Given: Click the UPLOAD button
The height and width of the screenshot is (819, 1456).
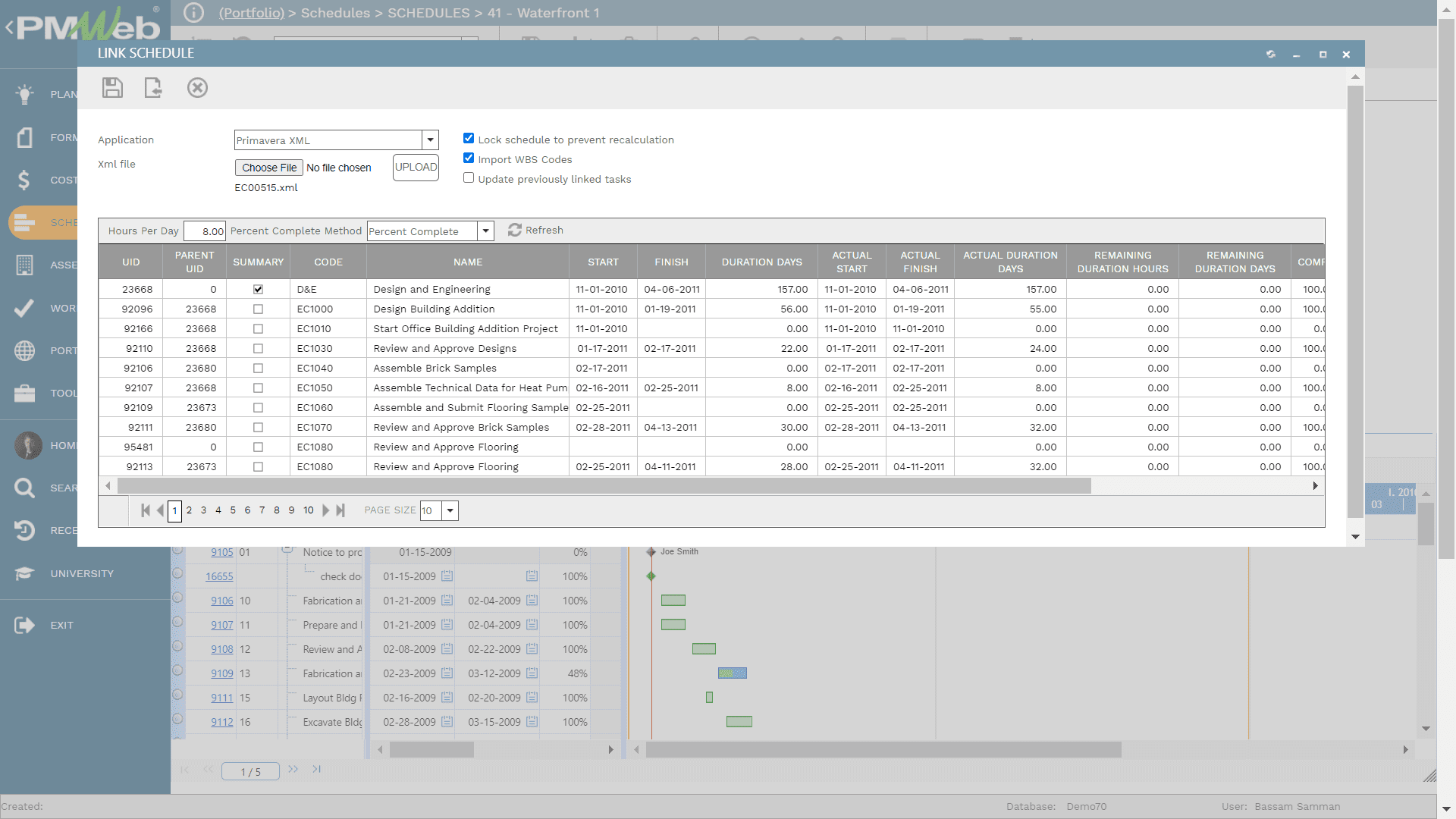Looking at the screenshot, I should [416, 168].
